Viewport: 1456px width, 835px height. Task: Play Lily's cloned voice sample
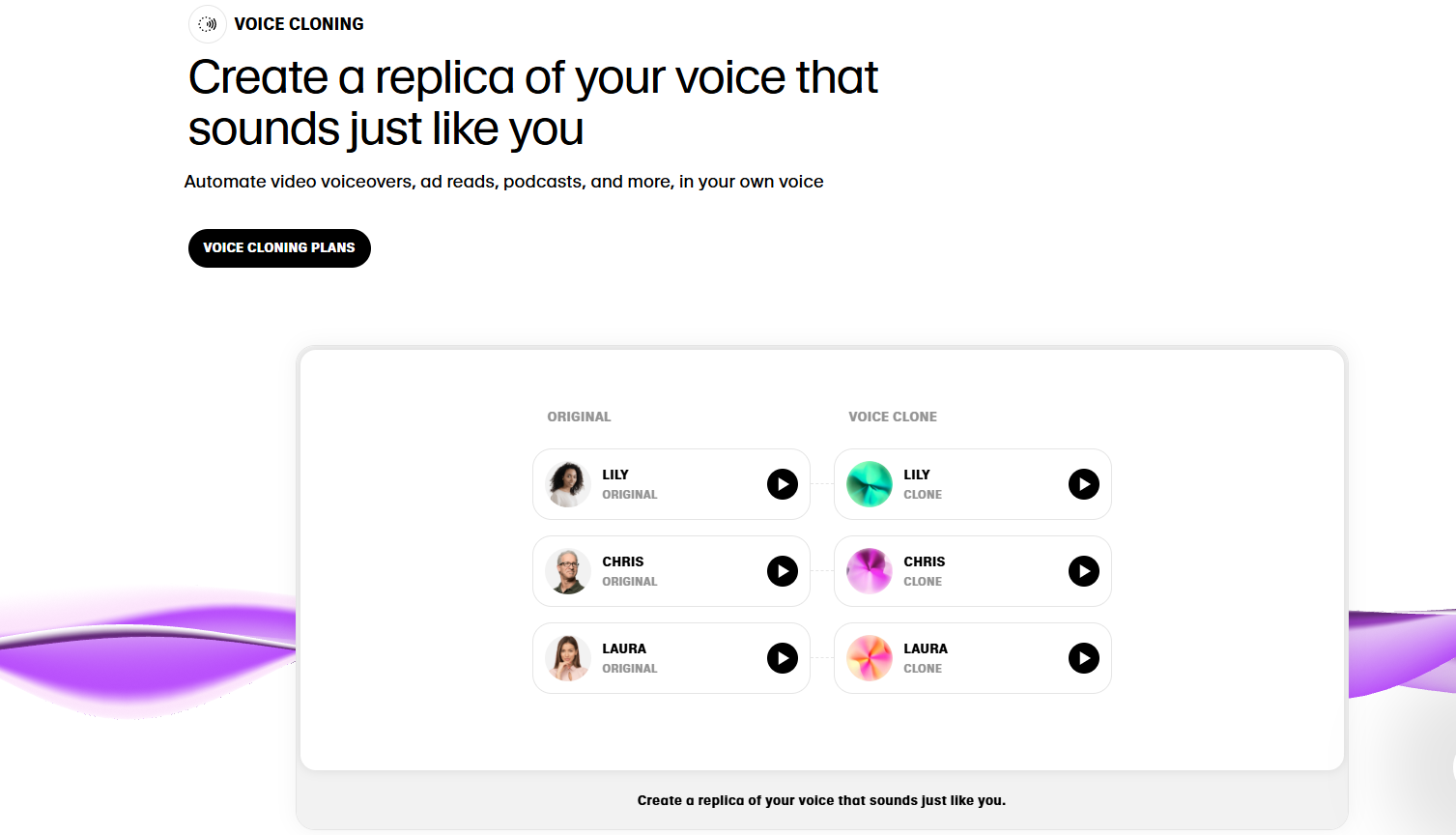(x=1083, y=484)
